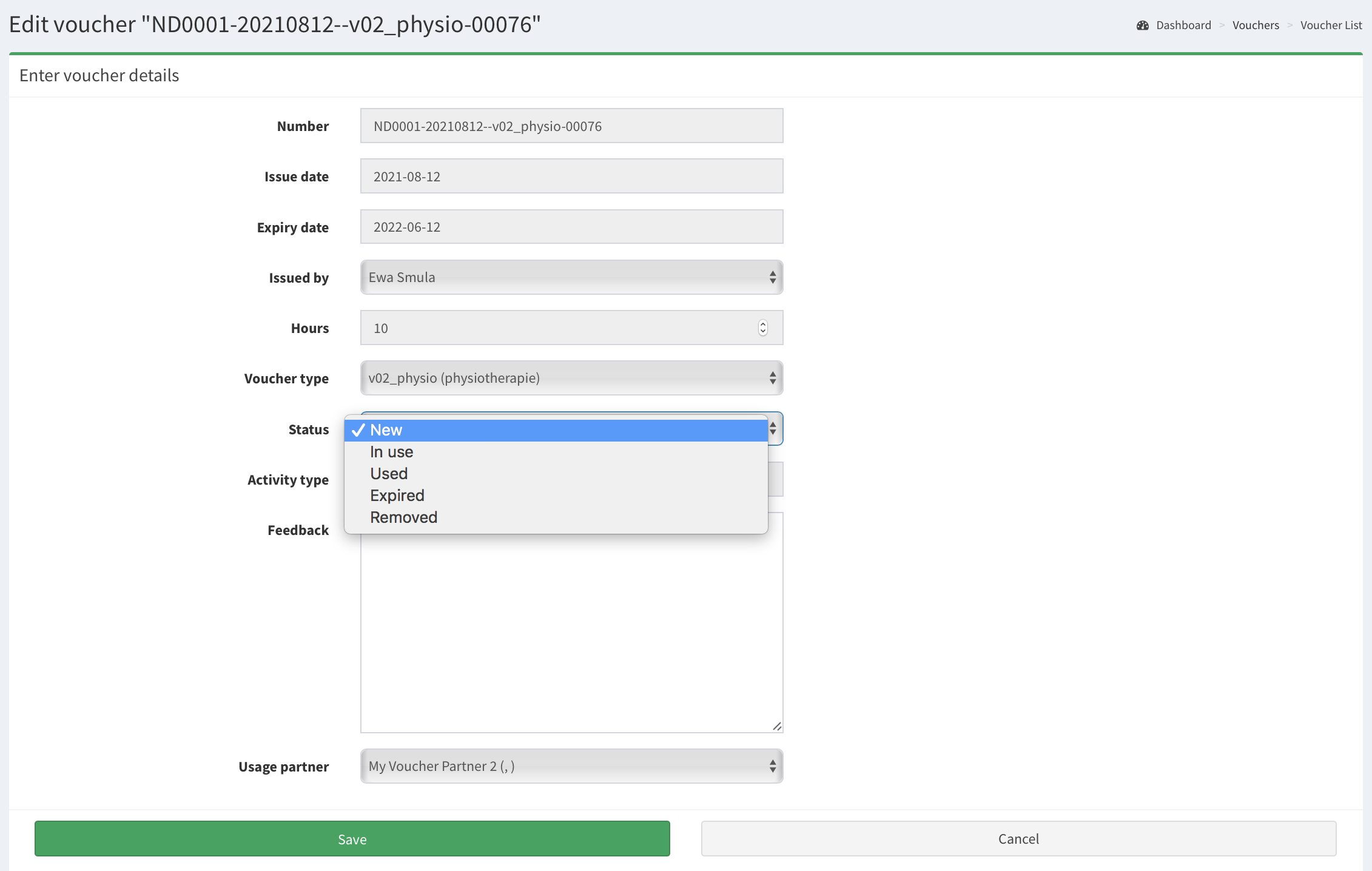Click the Feedback textarea resize handle
This screenshot has height=871, width=1372.
pyautogui.click(x=777, y=726)
